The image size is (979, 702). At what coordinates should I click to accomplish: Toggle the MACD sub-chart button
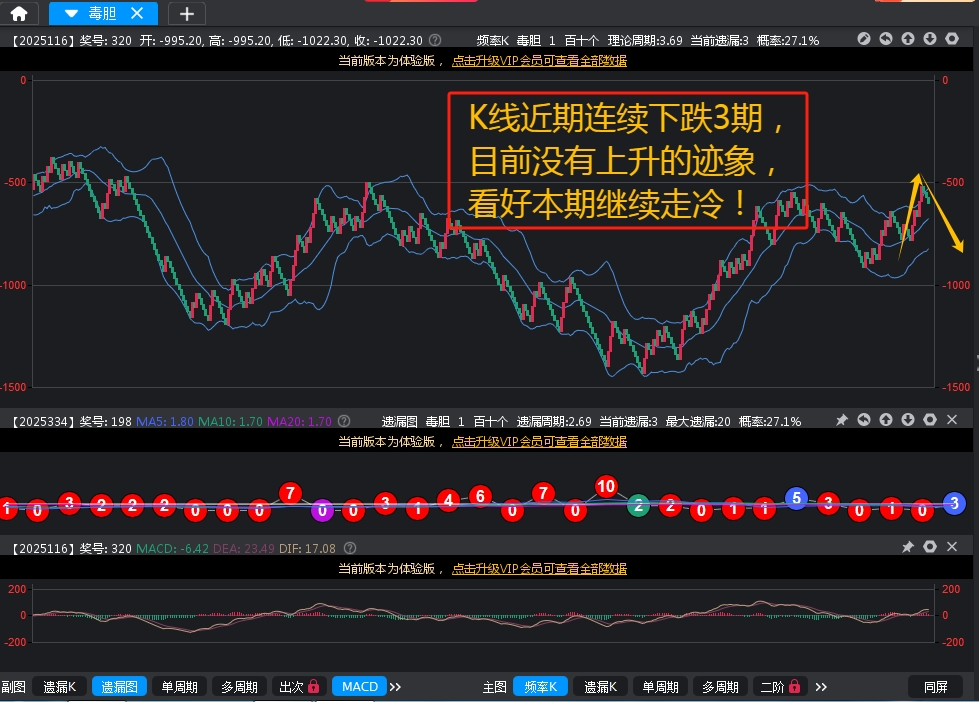[x=359, y=686]
